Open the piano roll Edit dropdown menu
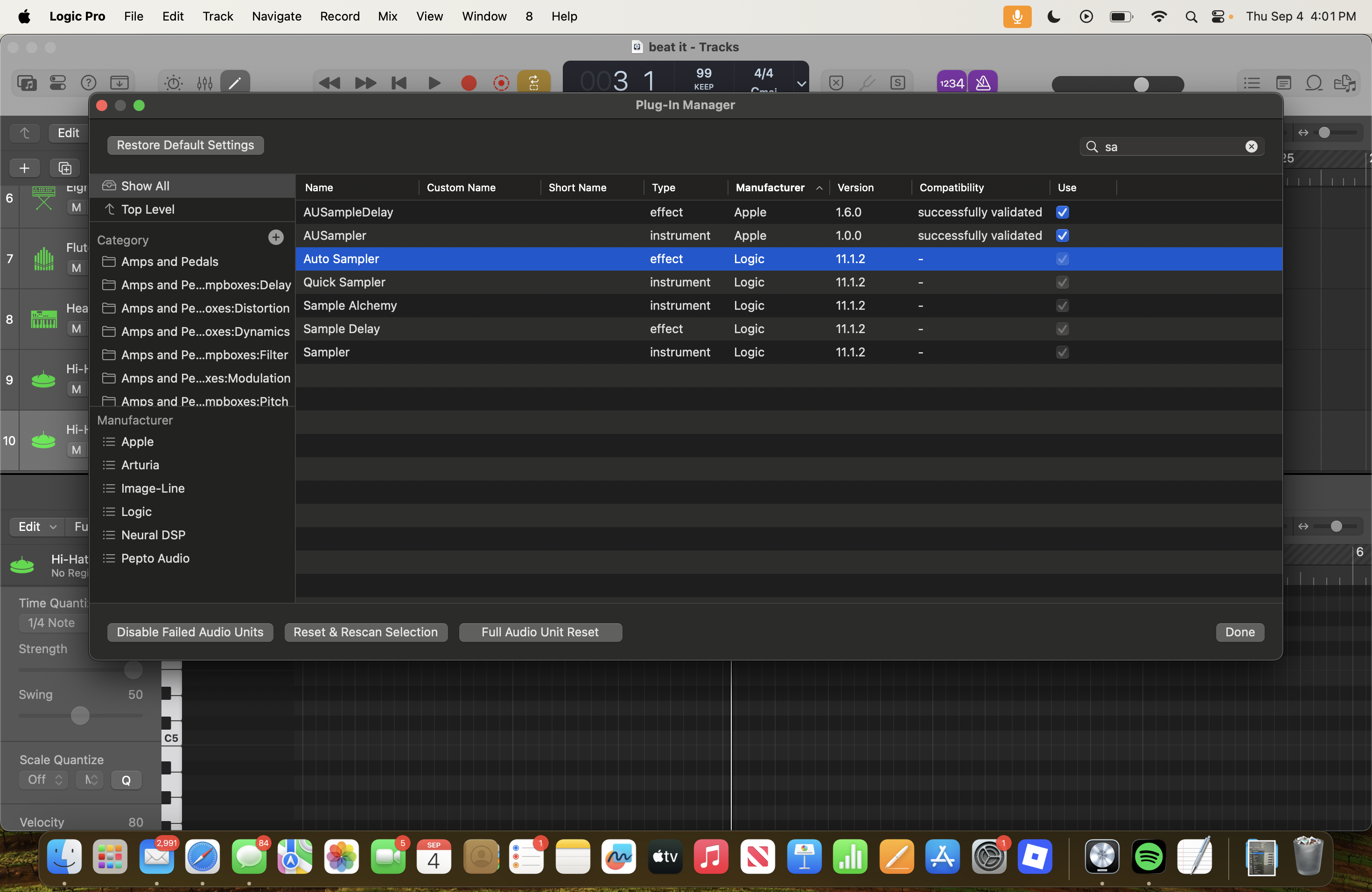 click(x=36, y=527)
